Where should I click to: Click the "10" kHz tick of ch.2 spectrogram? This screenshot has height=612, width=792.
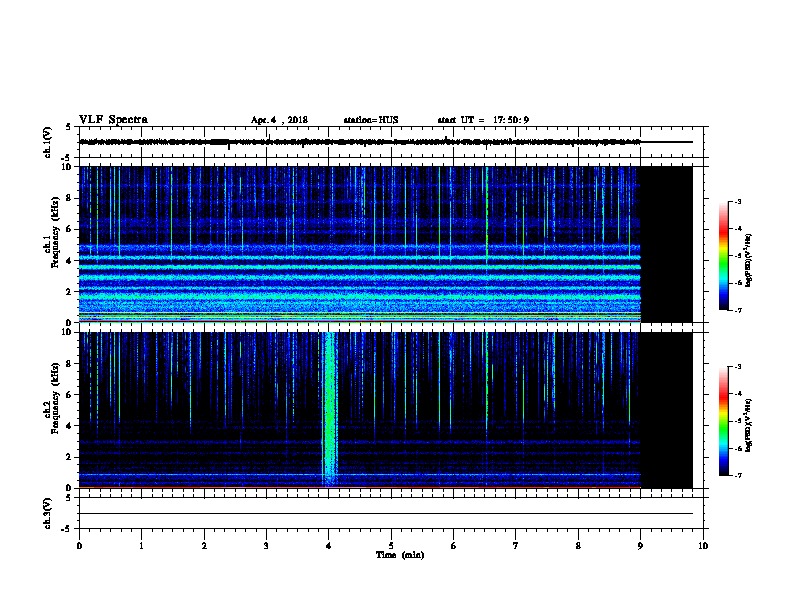click(x=68, y=332)
